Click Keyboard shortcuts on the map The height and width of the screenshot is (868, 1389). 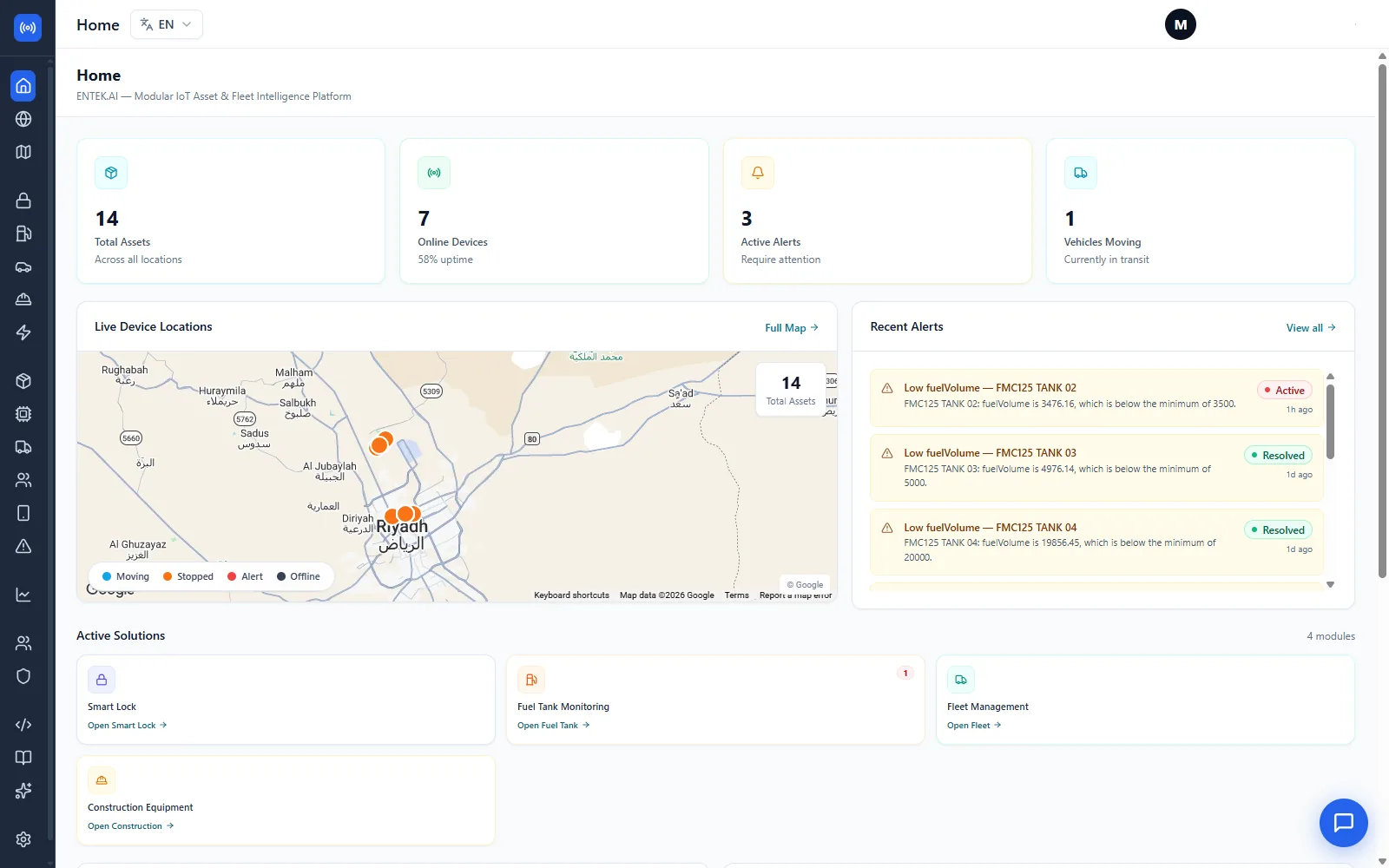(x=571, y=595)
